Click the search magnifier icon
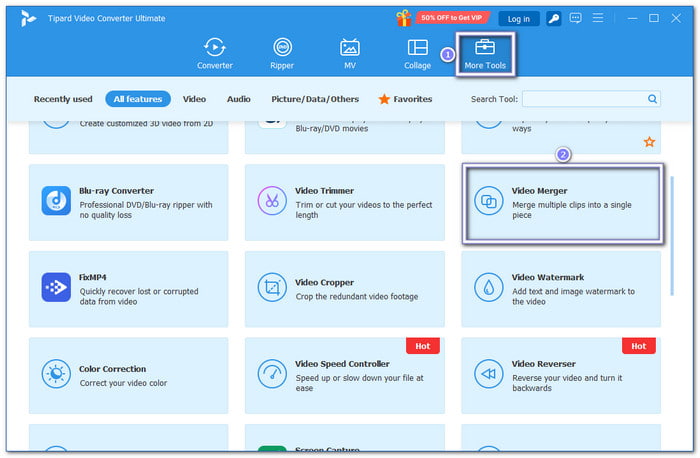 tap(652, 99)
